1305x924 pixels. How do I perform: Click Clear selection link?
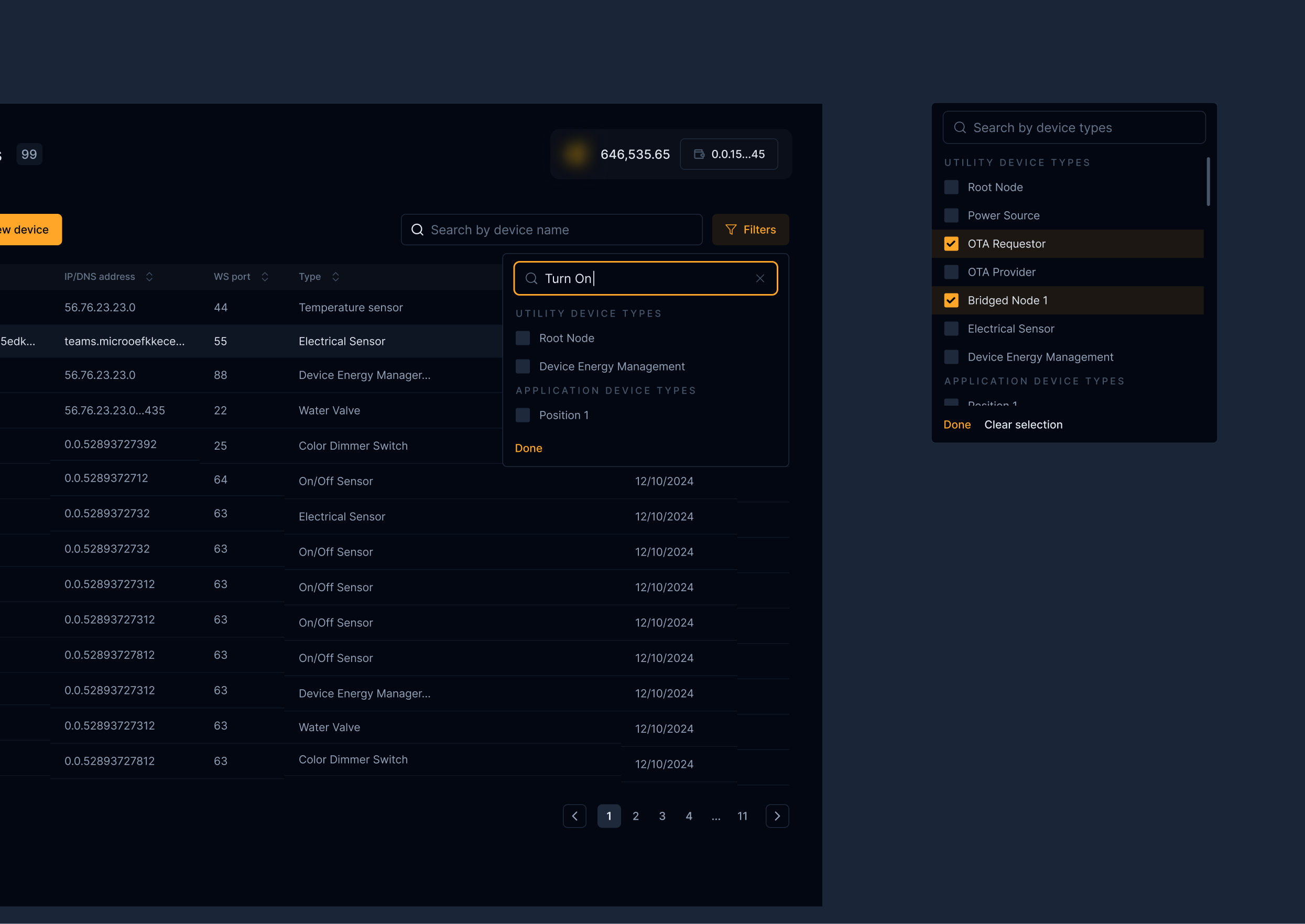point(1023,425)
